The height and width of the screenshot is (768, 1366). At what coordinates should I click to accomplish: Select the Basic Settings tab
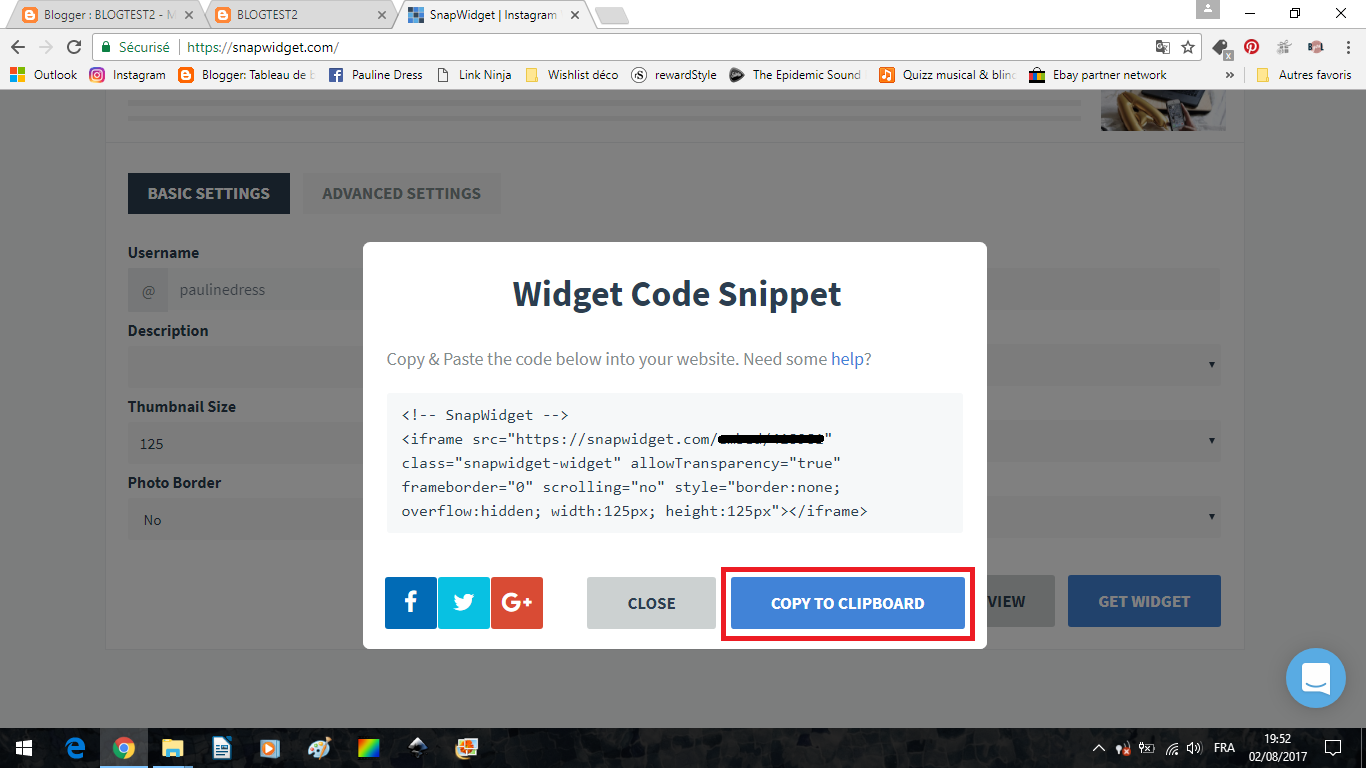pos(209,194)
